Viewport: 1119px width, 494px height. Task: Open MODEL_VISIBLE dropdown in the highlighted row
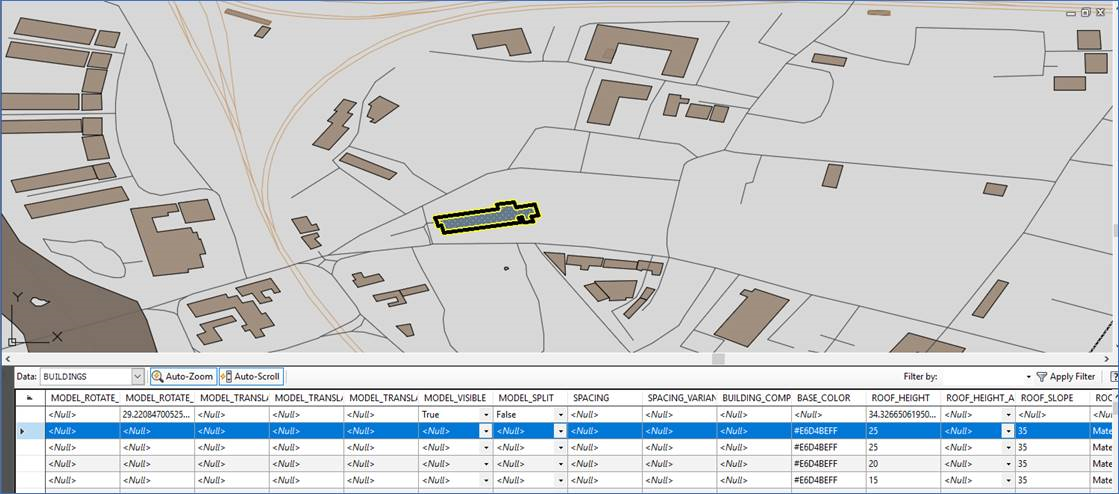[485, 431]
